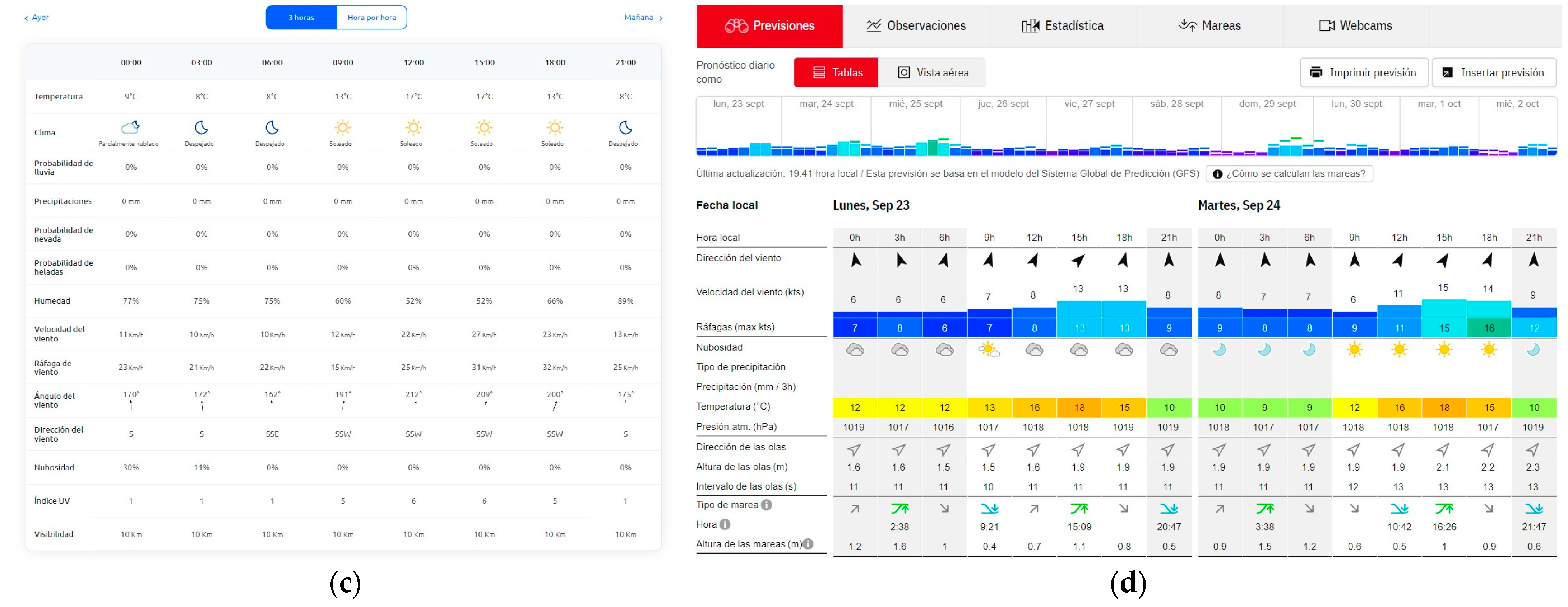
Task: Click info icon next to Tipo de marea
Action: (766, 505)
